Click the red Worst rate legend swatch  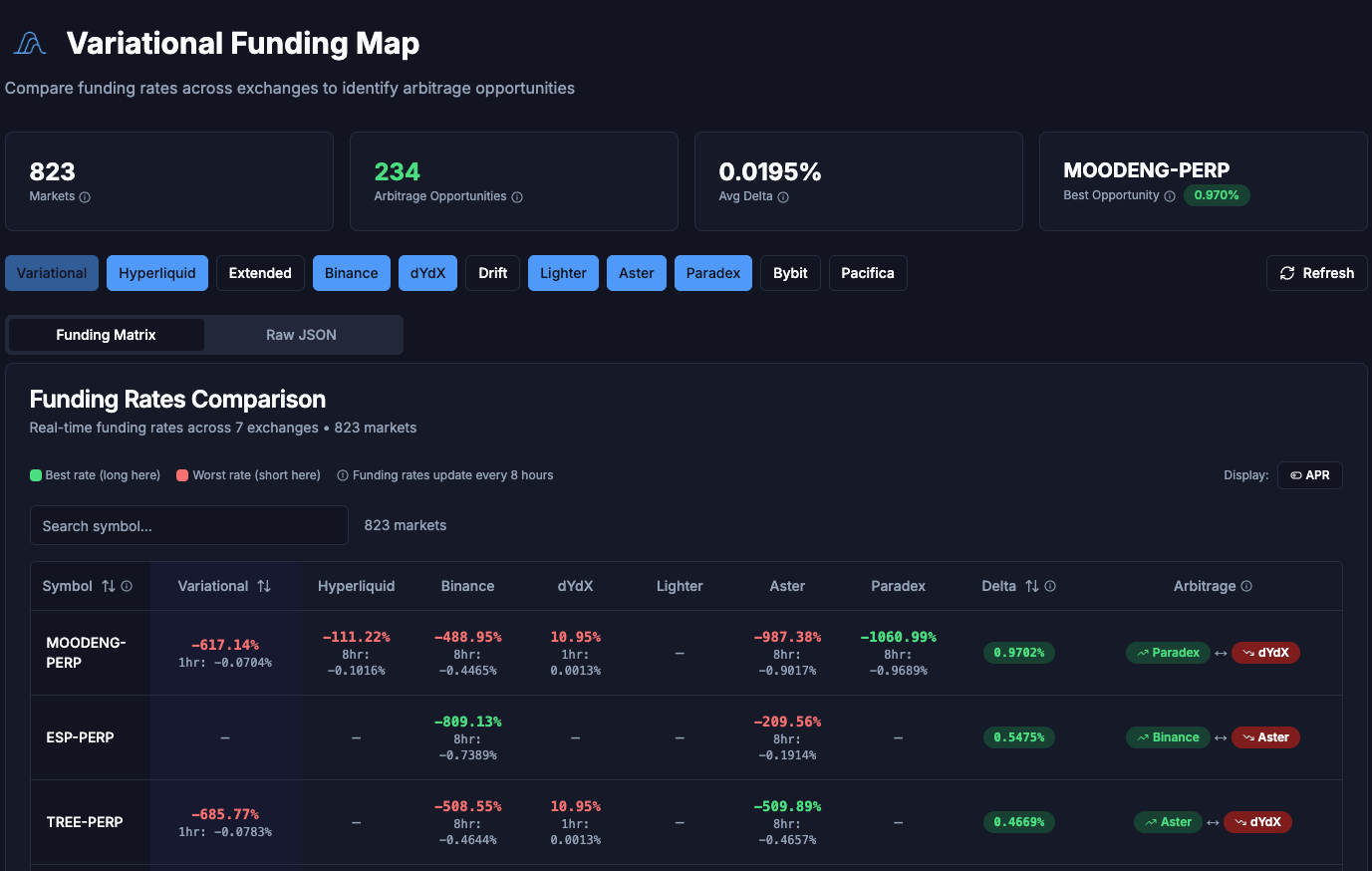pyautogui.click(x=182, y=475)
